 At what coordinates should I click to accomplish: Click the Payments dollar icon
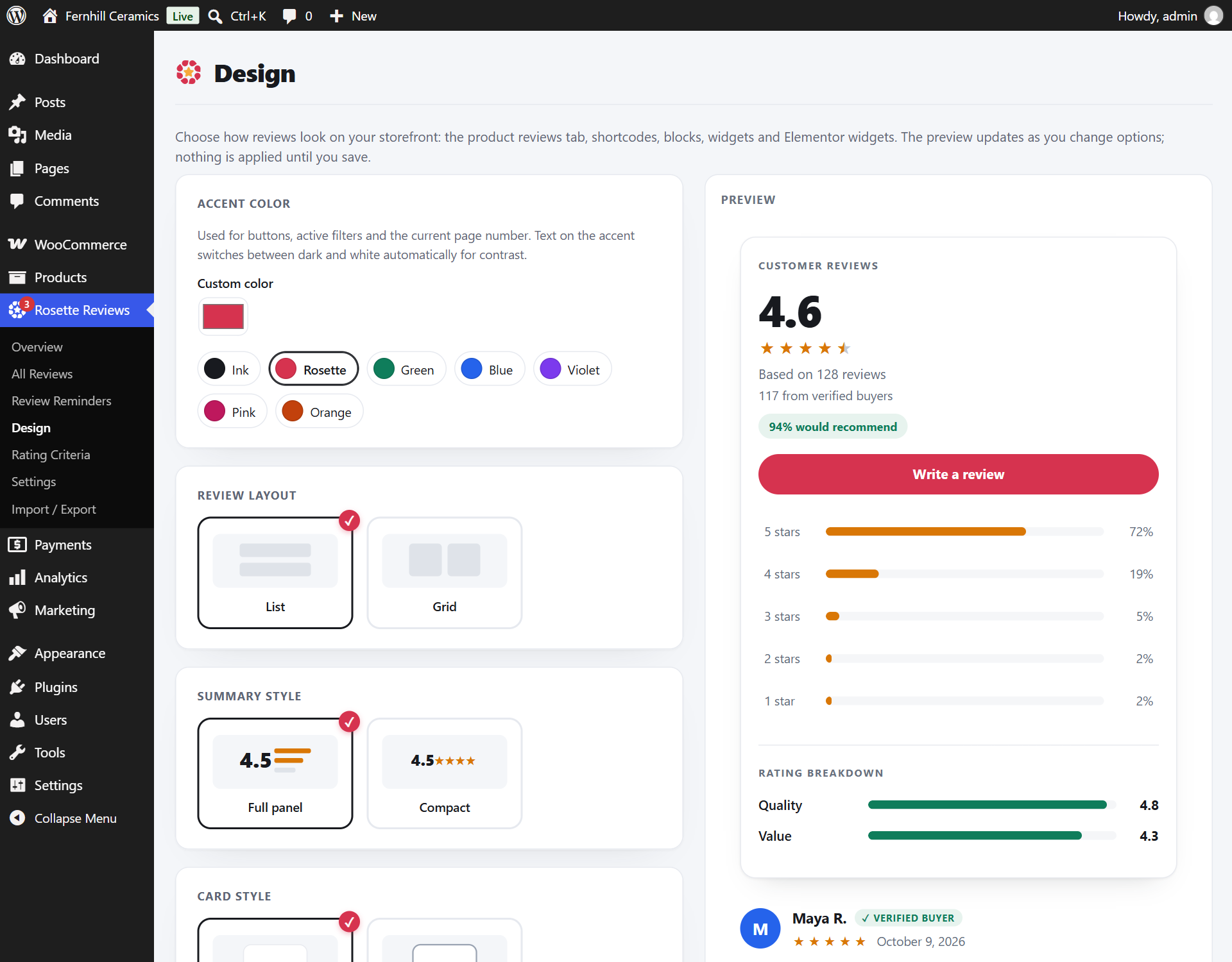tap(17, 544)
